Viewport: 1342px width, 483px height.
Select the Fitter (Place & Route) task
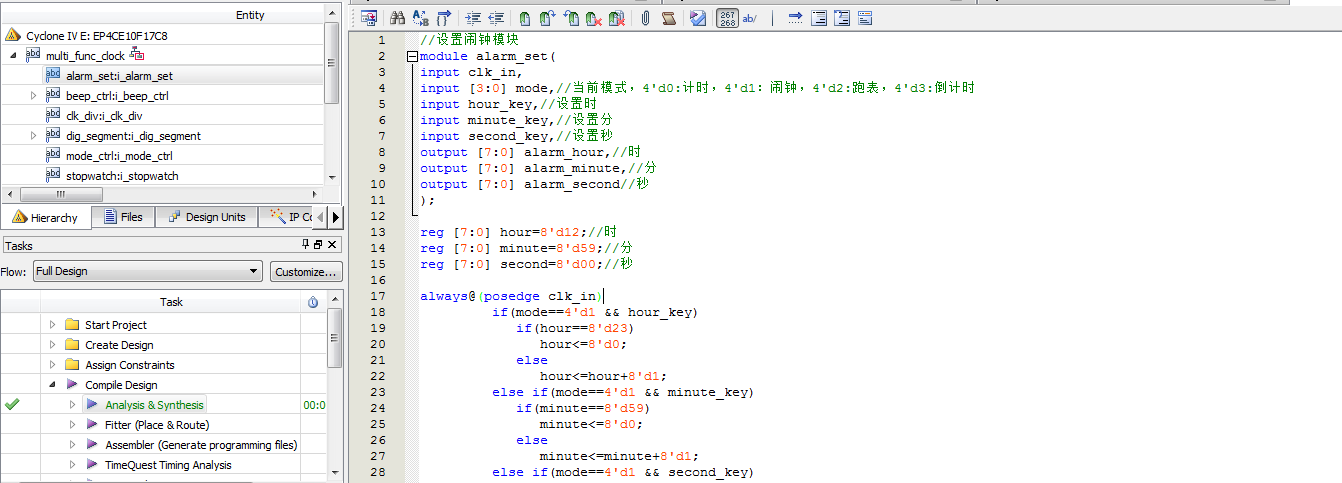click(157, 425)
